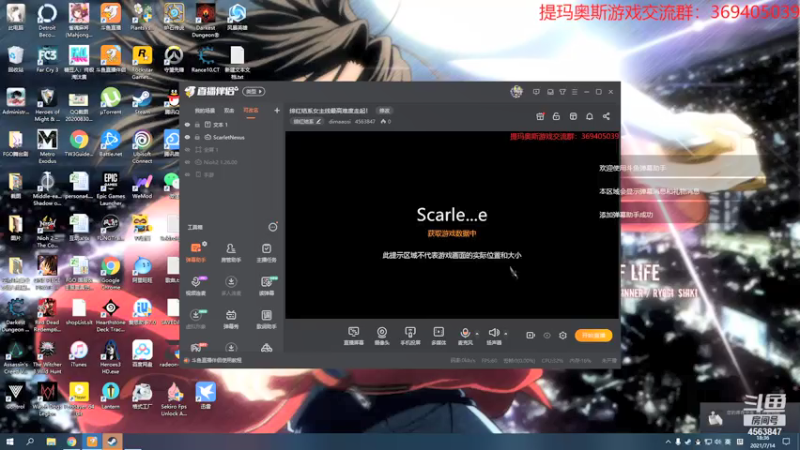Show the hidden 全屏 1 source
The image size is (800, 450).
pos(187,150)
